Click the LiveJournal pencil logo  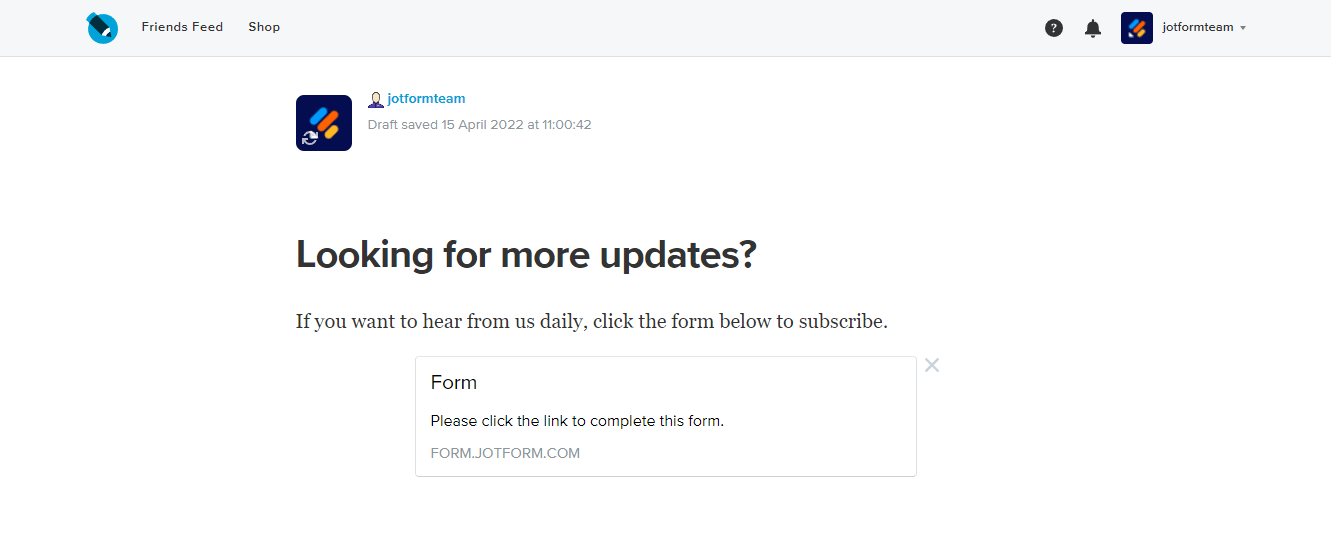click(102, 28)
